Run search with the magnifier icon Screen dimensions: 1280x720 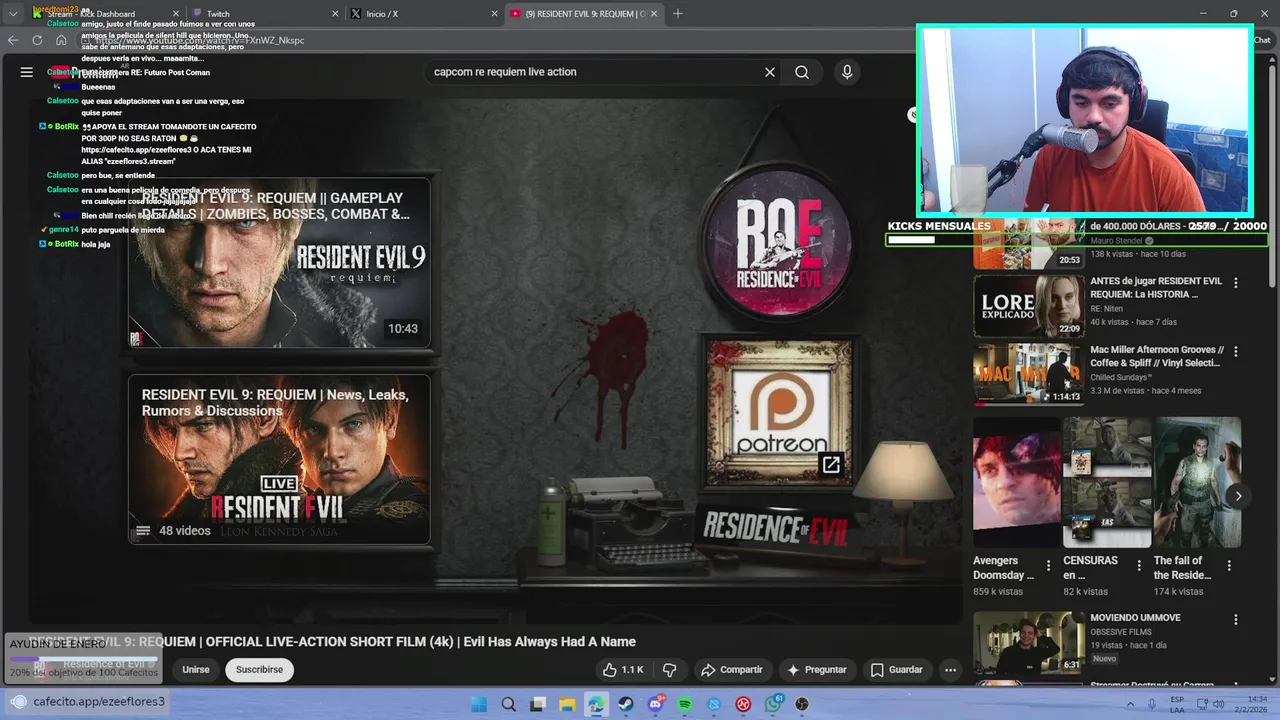click(802, 72)
